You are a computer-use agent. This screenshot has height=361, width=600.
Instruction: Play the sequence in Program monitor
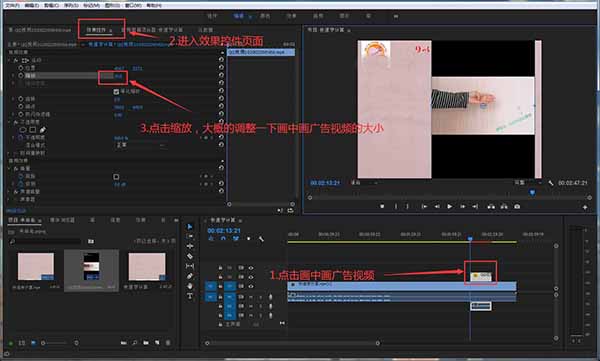point(450,206)
